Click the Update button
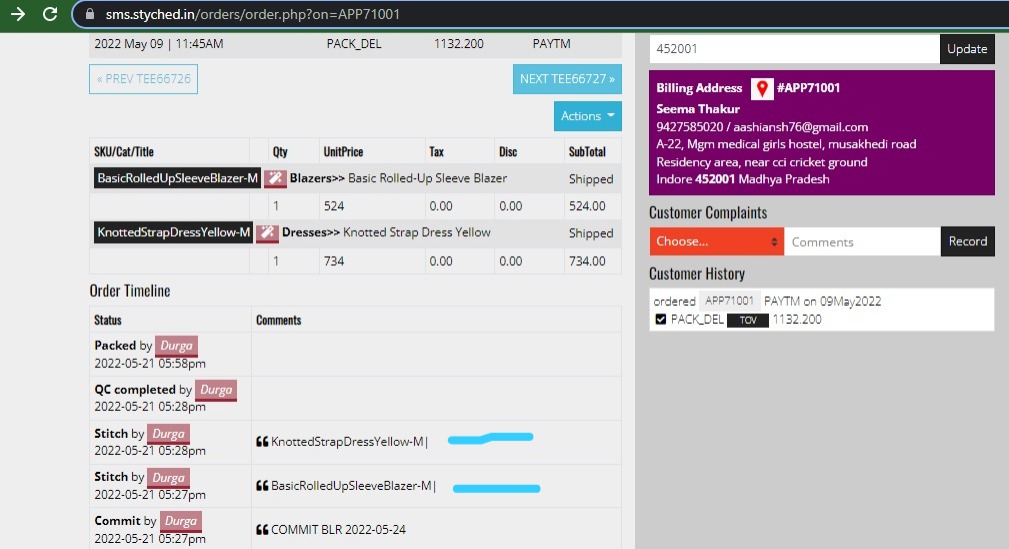The image size is (1009, 549). (x=967, y=49)
